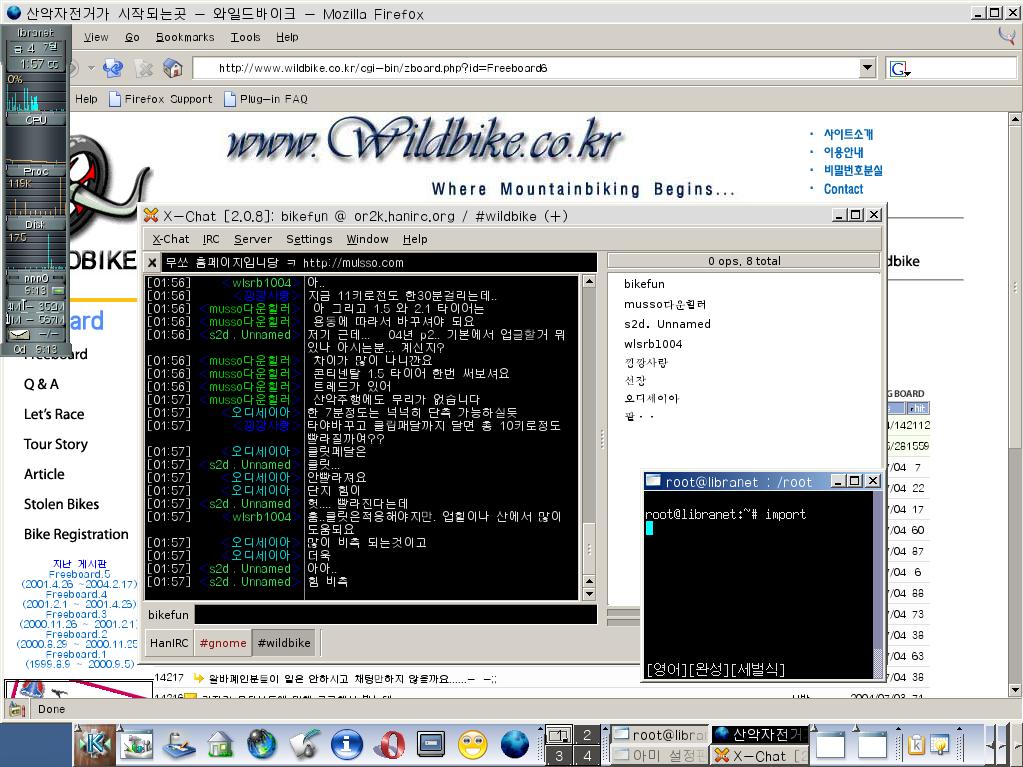Viewport: 1023px width, 767px height.
Task: Open the Bike Registration link
Action: (x=76, y=534)
